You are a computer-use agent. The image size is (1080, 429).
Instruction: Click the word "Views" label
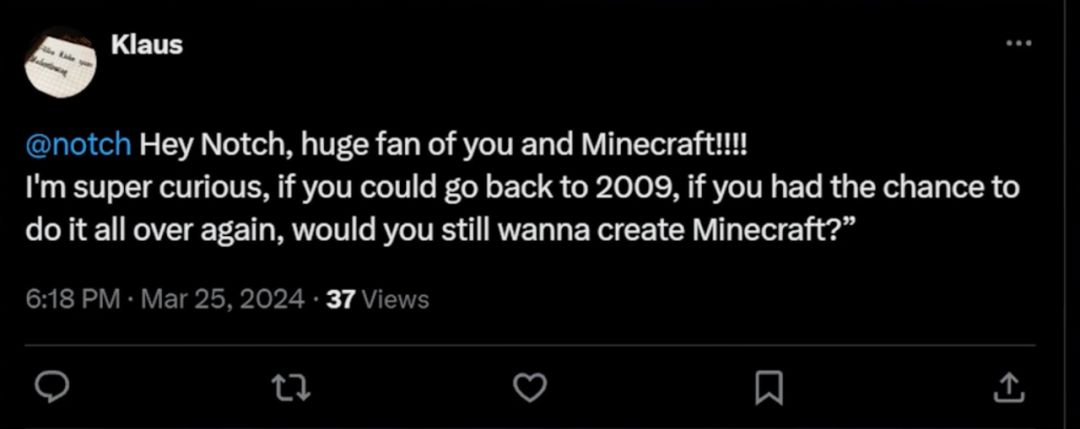(x=395, y=299)
